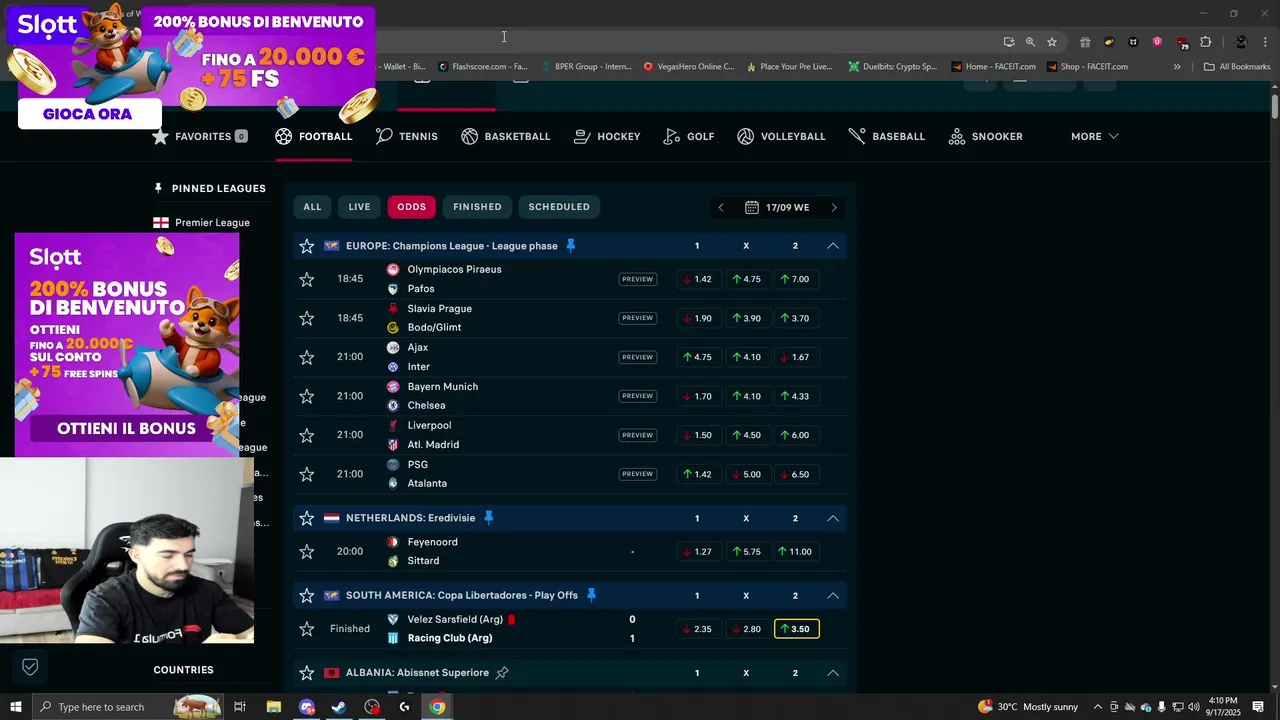This screenshot has width=1280, height=720.
Task: Open the Baseball tab
Action: pyautogui.click(x=887, y=136)
